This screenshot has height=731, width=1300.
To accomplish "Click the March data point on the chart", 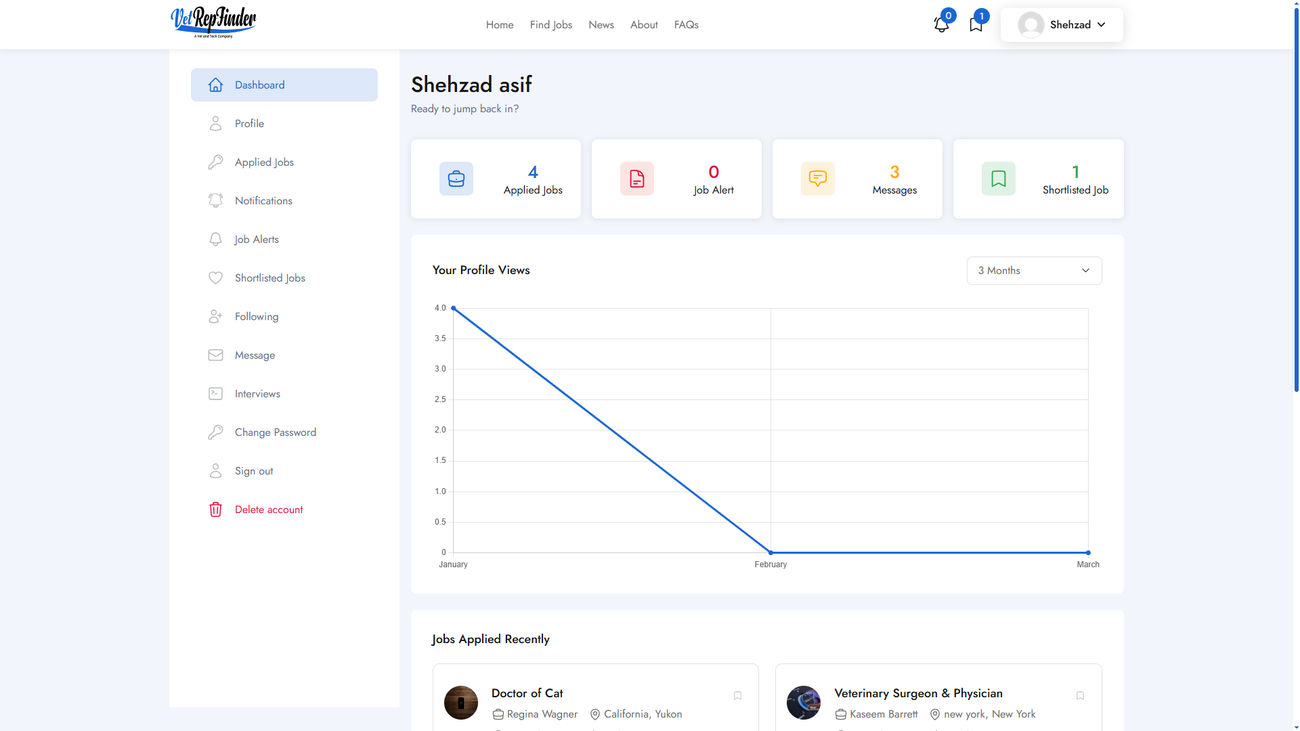I will (x=1088, y=552).
